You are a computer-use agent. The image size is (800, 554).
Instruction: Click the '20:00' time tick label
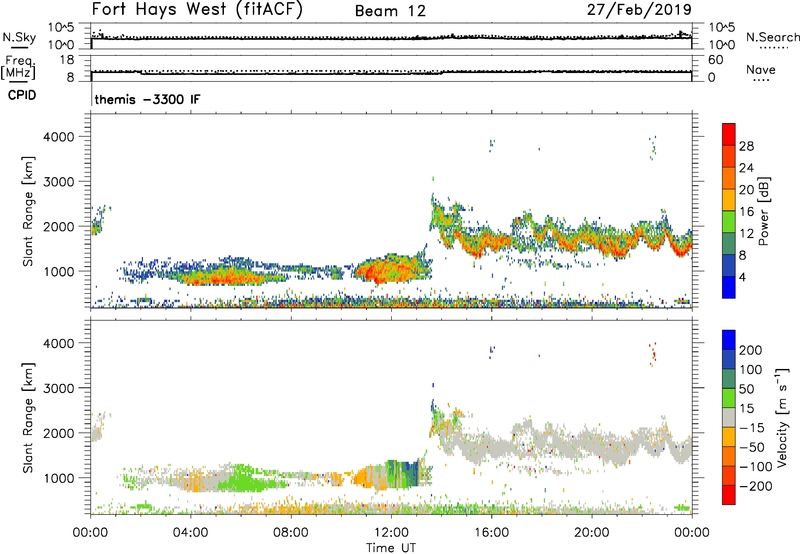tap(591, 533)
